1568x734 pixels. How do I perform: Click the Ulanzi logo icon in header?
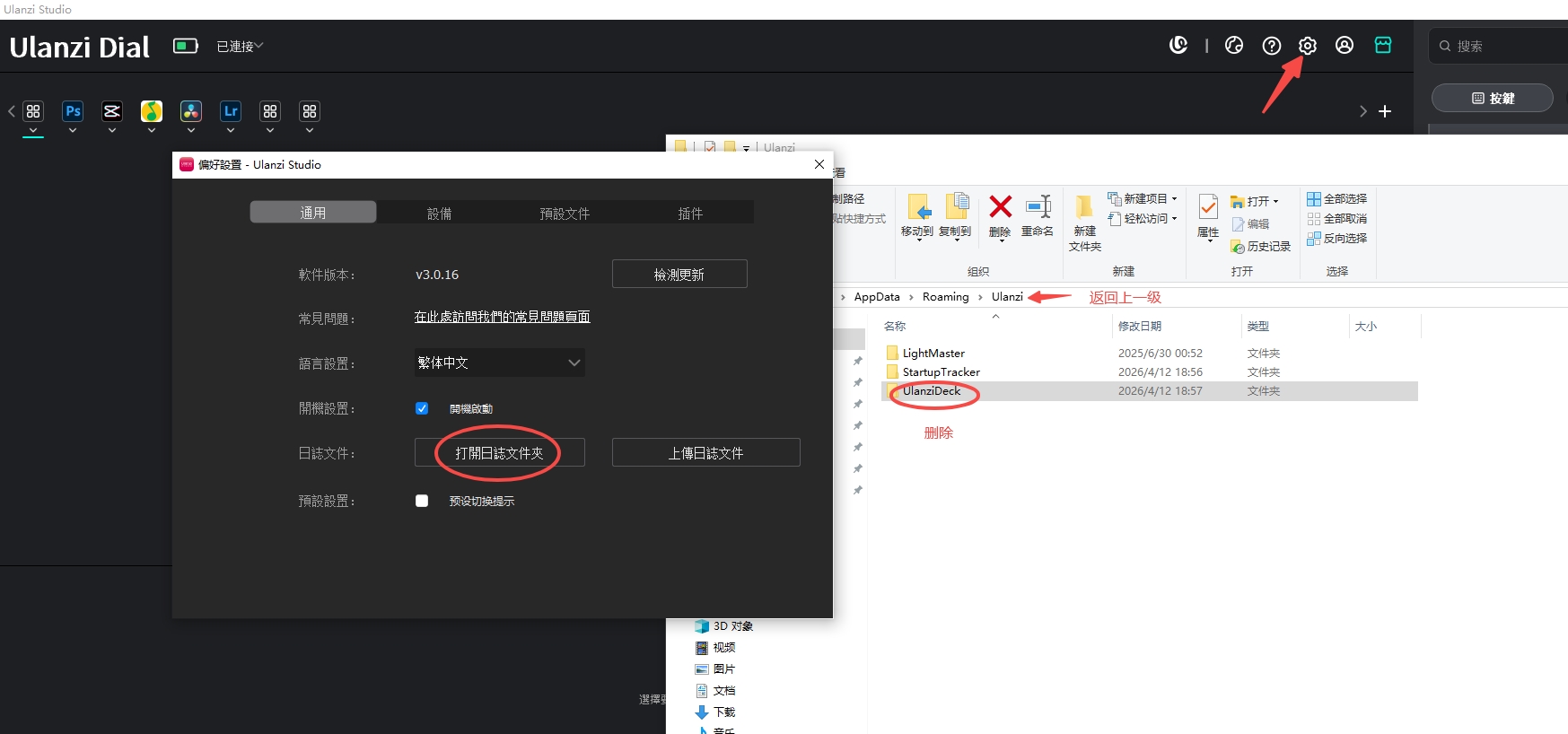coord(1178,45)
